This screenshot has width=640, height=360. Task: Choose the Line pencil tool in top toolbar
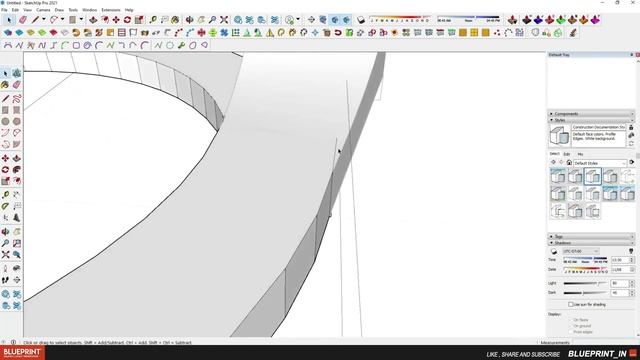point(36,20)
